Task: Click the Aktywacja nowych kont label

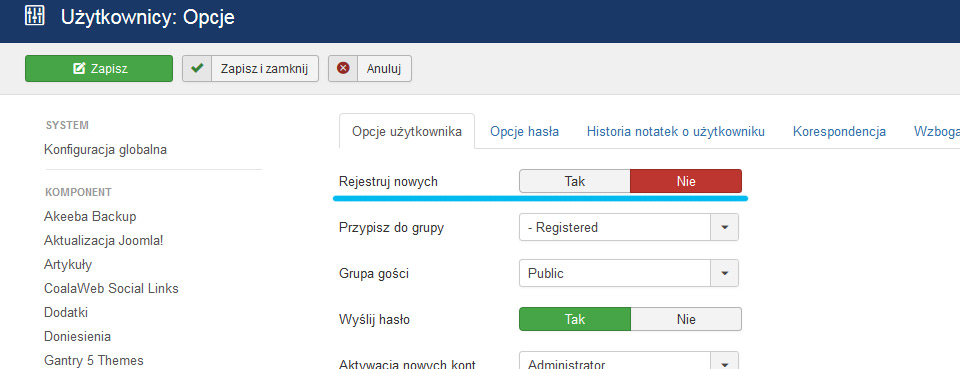Action: tap(407, 365)
